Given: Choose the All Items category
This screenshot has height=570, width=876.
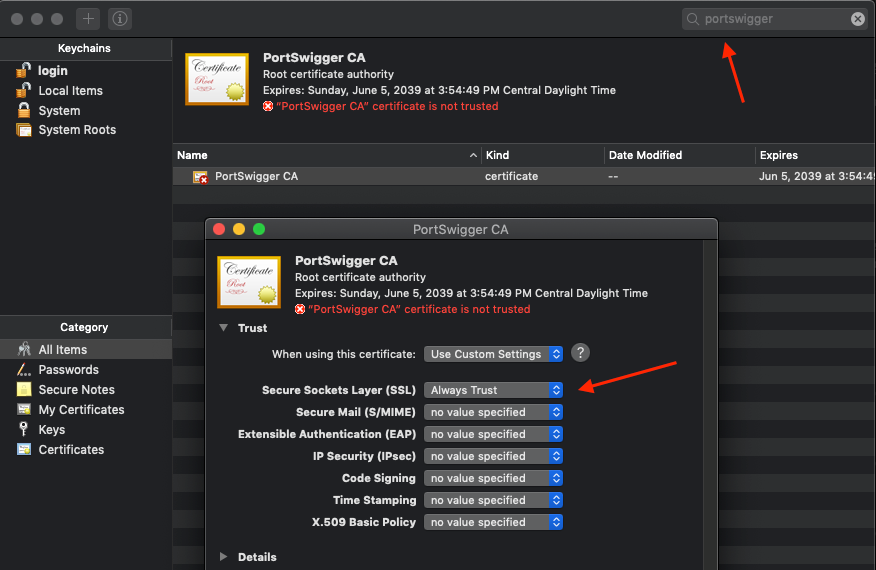Looking at the screenshot, I should [x=86, y=349].
